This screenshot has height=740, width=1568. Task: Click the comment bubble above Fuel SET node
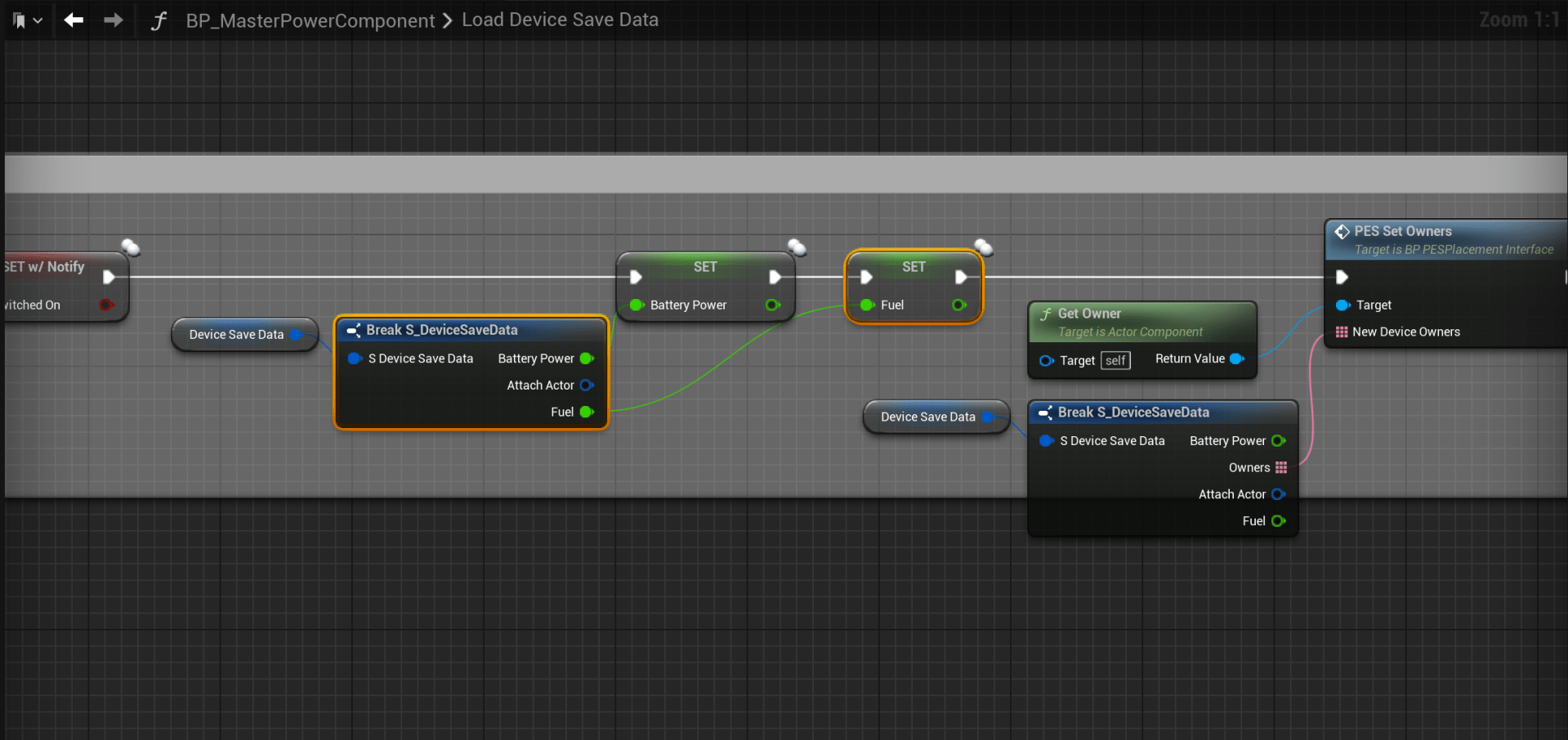click(984, 247)
